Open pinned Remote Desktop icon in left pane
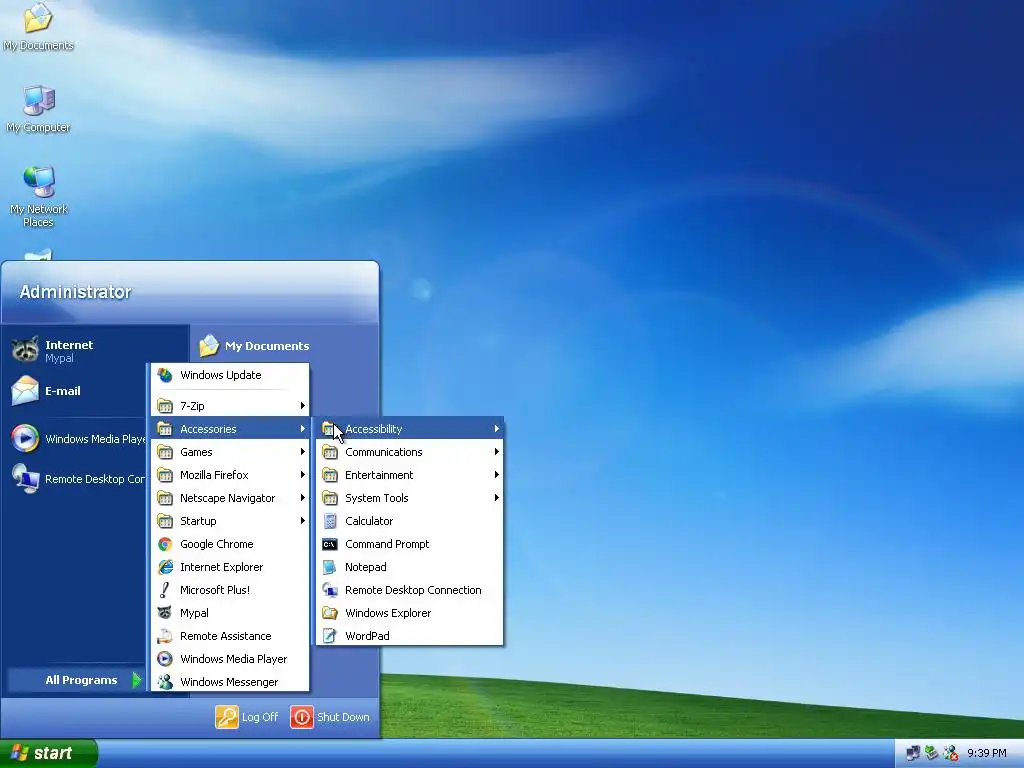The width and height of the screenshot is (1024, 768). coord(25,479)
